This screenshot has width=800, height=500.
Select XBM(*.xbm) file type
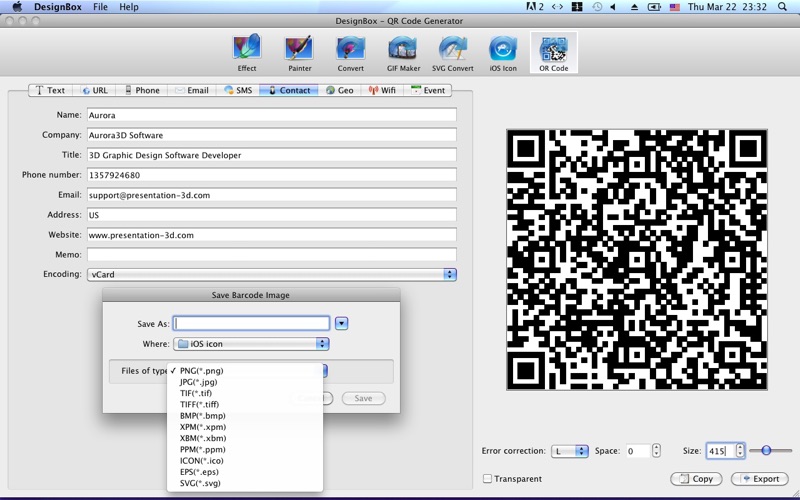pyautogui.click(x=245, y=438)
